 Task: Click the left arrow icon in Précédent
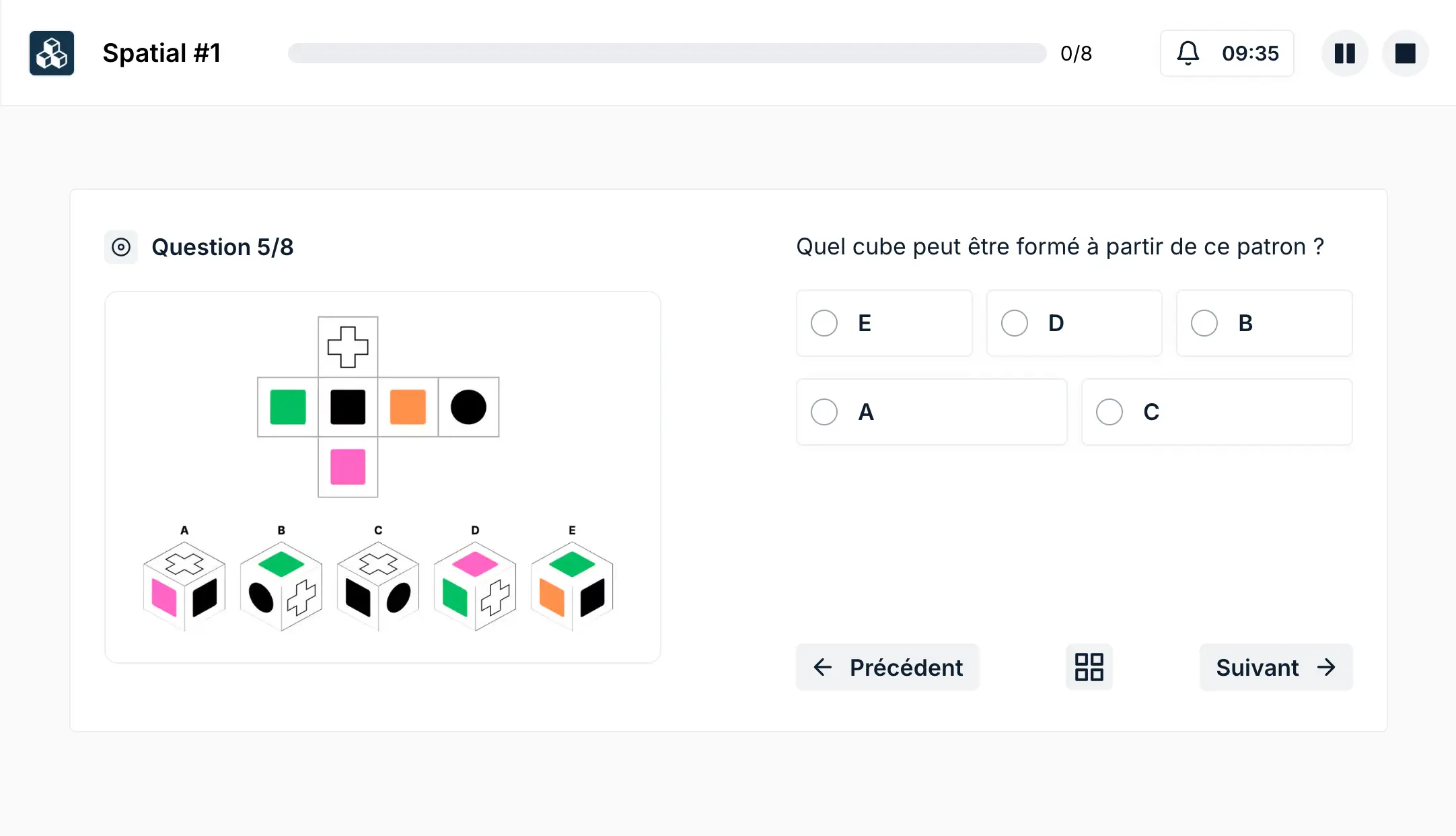(822, 667)
